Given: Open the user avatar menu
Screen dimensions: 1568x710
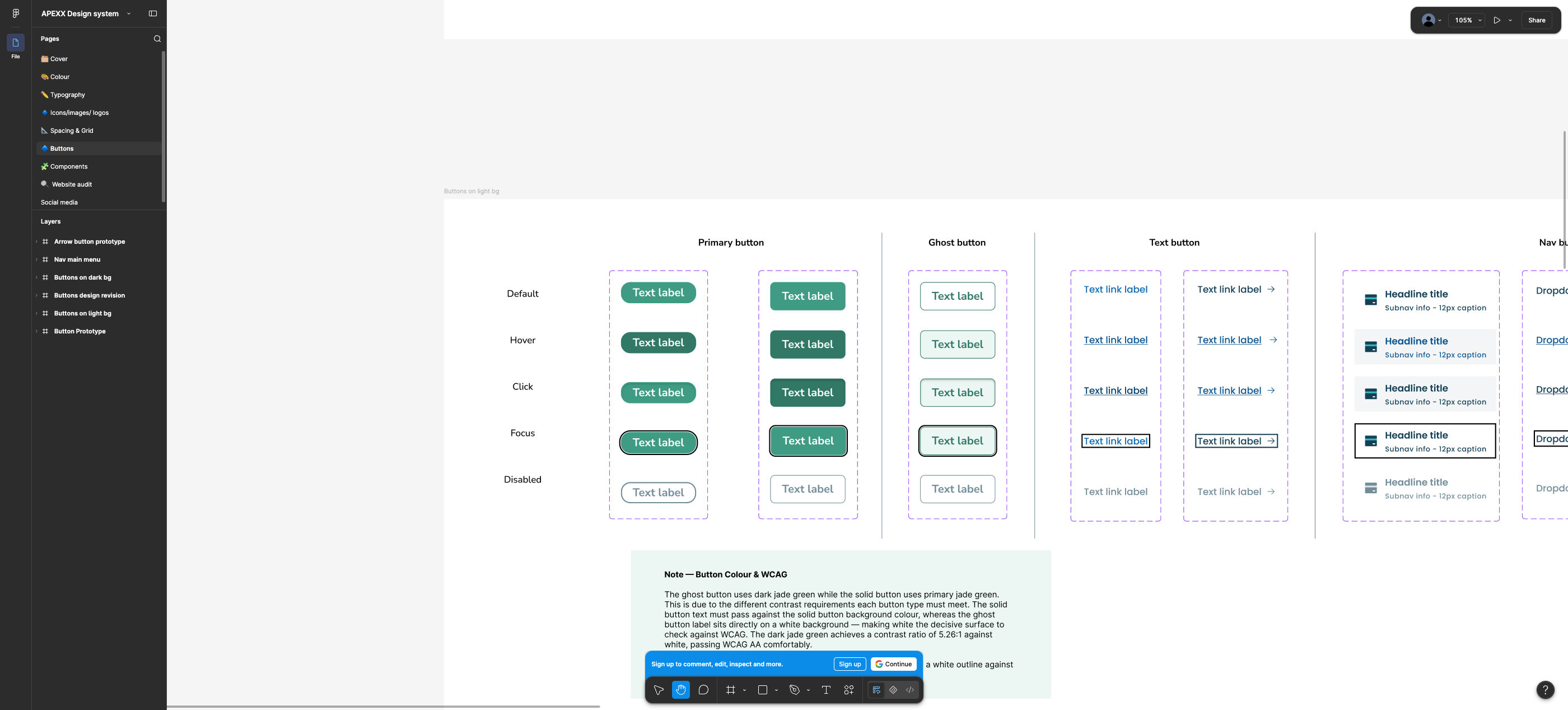Looking at the screenshot, I should [1431, 20].
